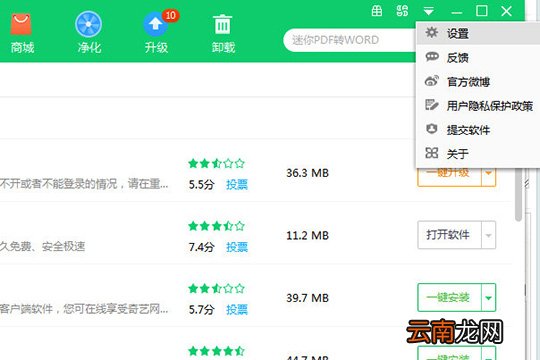Select 设置 from the dropdown menu

(x=478, y=33)
